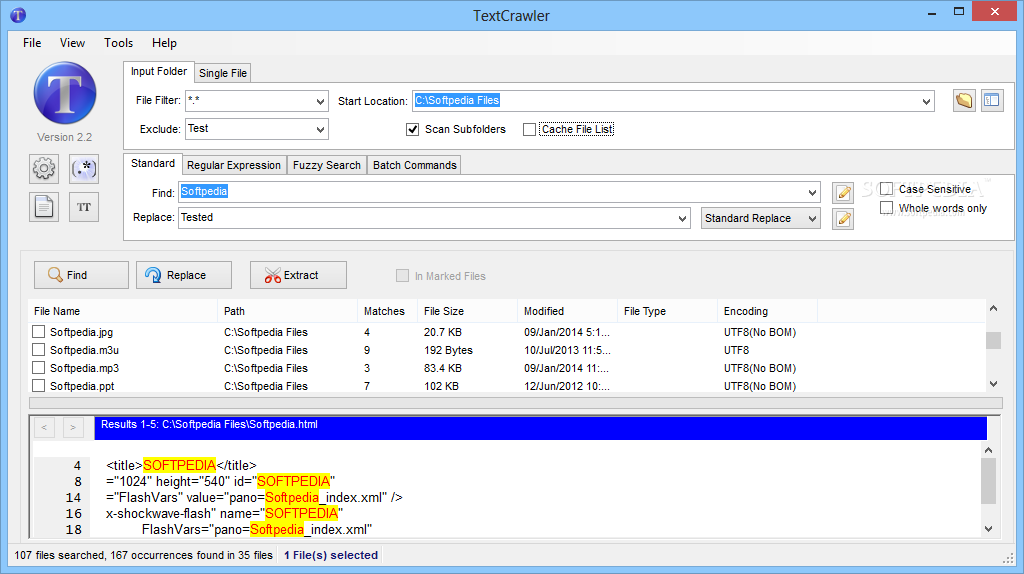Click the TextCrawler logo image

65,93
